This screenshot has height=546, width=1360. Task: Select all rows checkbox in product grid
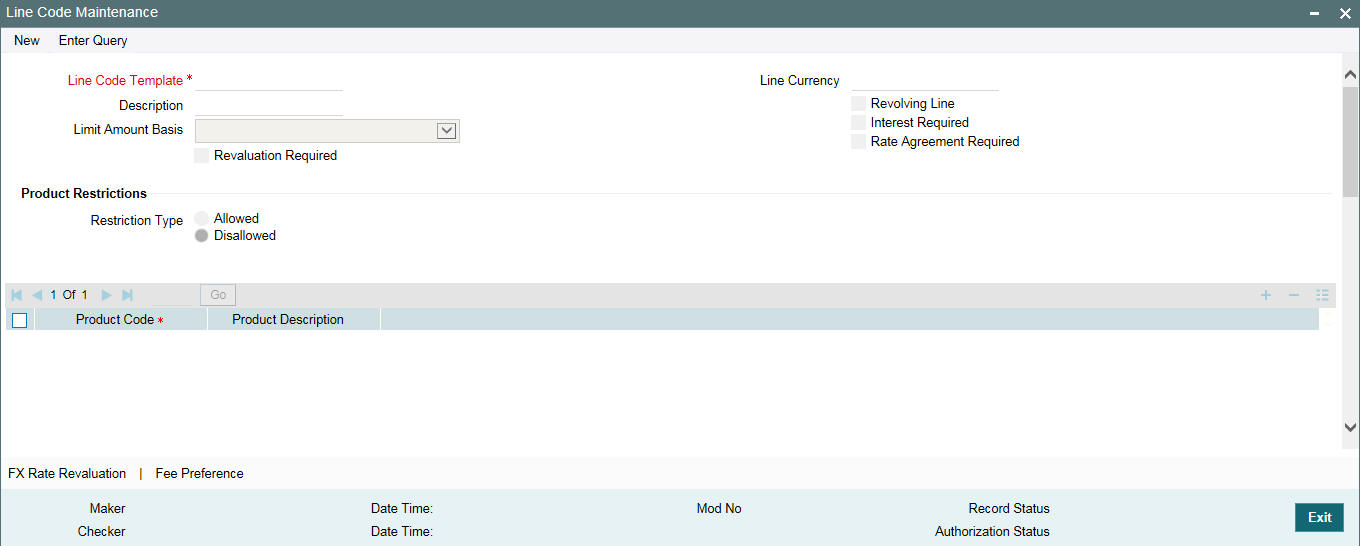point(19,320)
